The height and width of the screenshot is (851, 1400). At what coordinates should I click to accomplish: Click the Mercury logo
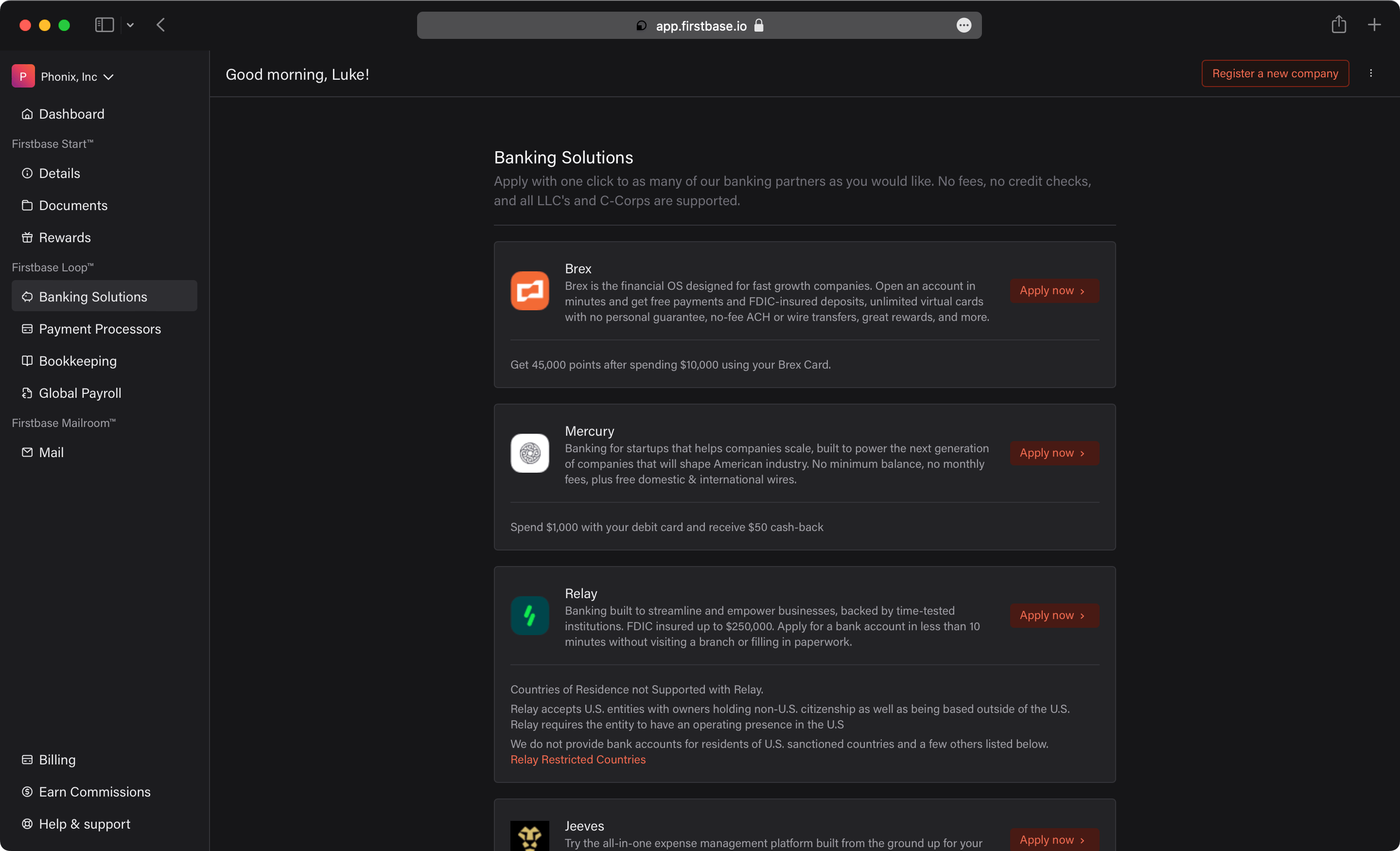tap(529, 453)
